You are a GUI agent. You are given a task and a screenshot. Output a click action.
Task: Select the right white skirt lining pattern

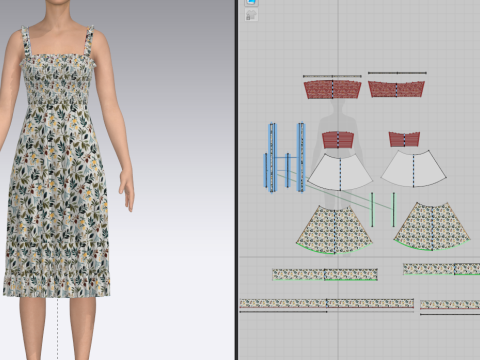[x=413, y=168]
